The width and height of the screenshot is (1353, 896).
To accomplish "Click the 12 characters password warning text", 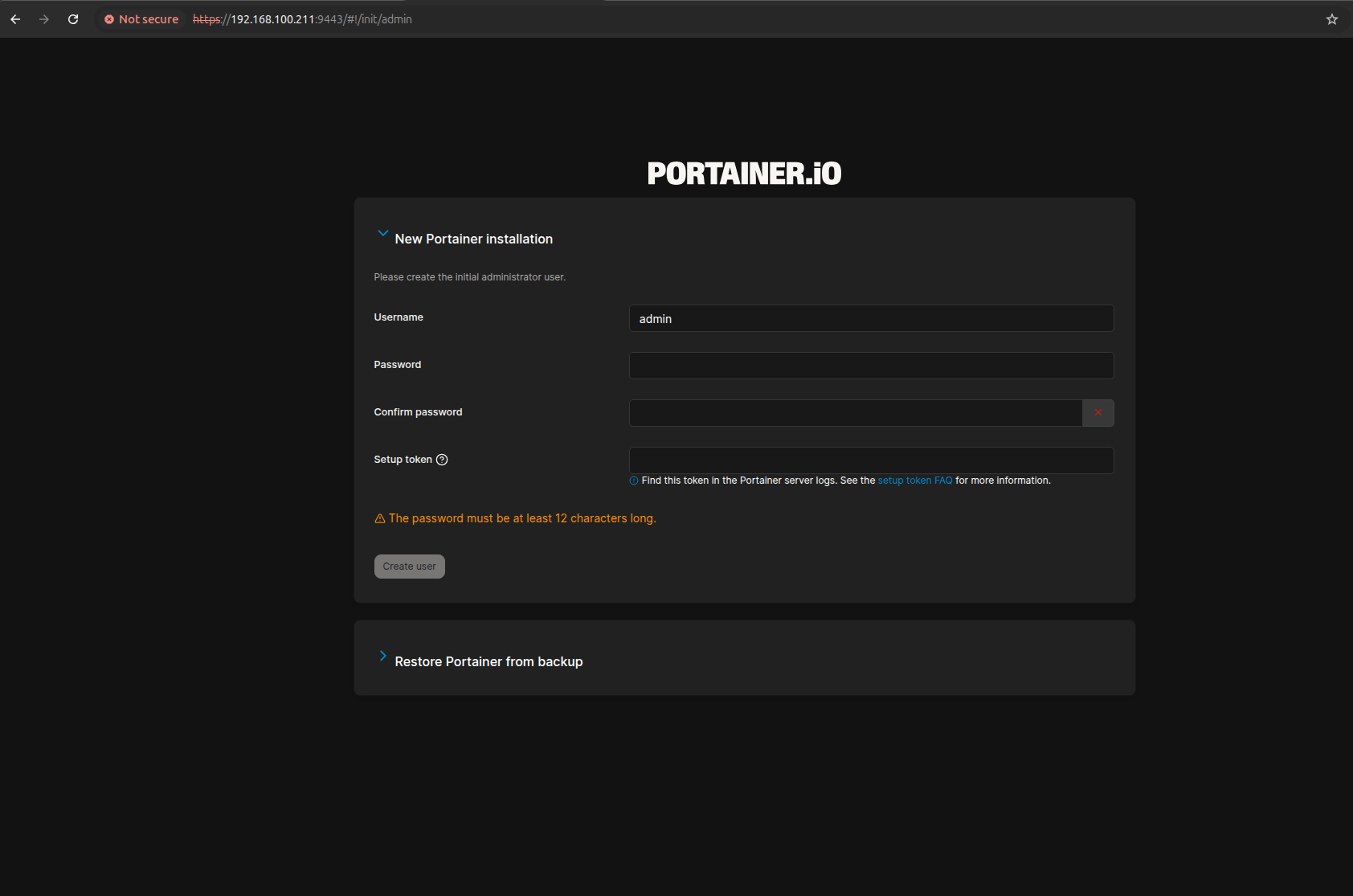I will [x=522, y=518].
